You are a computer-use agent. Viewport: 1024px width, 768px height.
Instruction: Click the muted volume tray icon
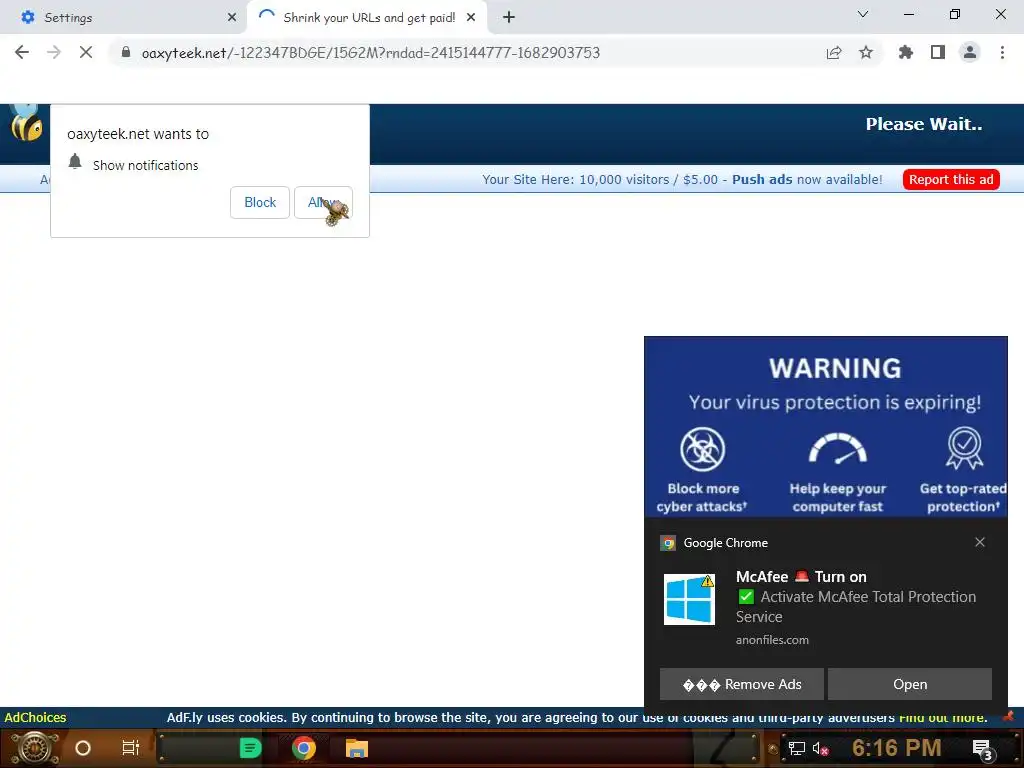point(820,748)
